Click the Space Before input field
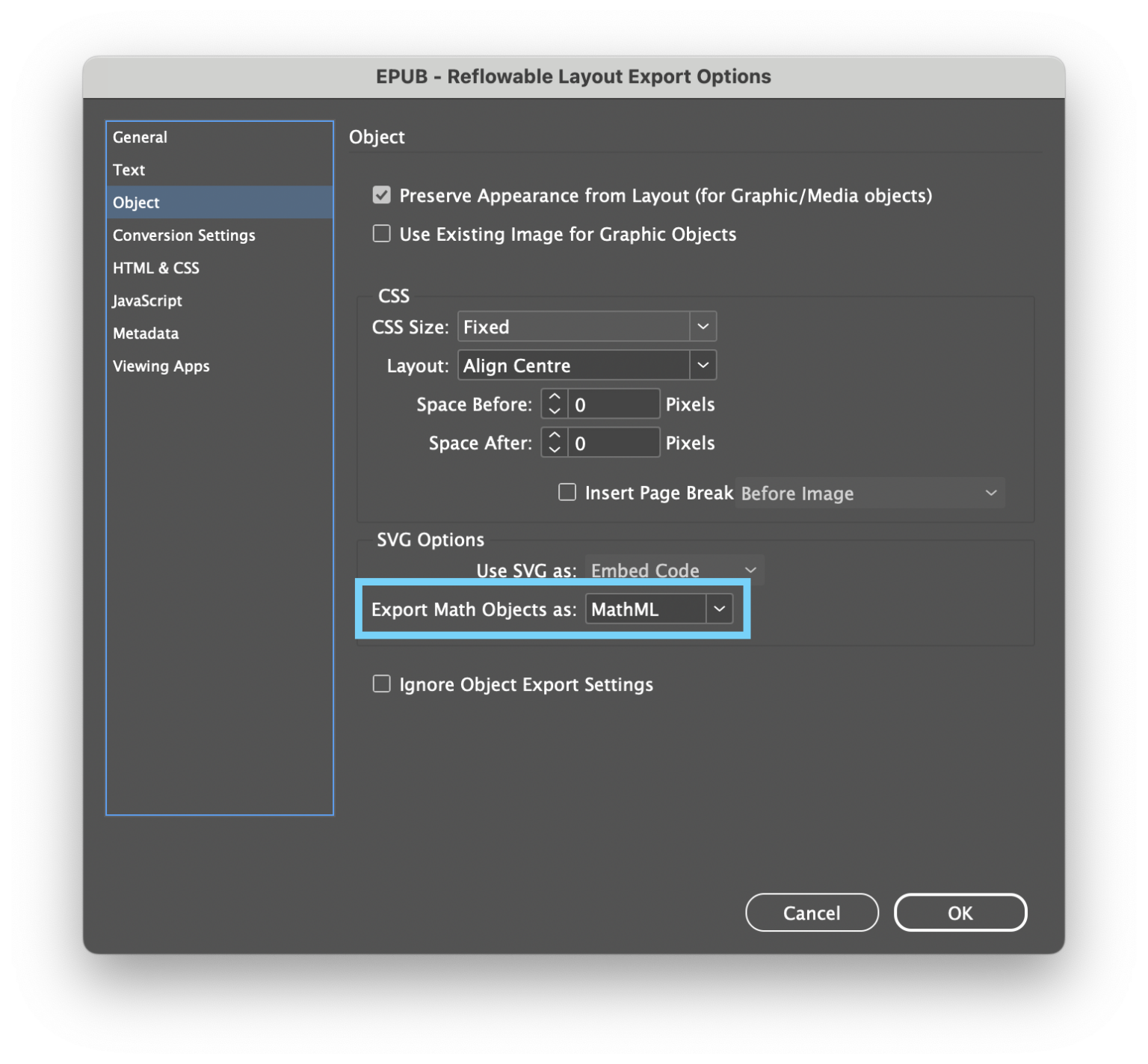 [x=613, y=404]
